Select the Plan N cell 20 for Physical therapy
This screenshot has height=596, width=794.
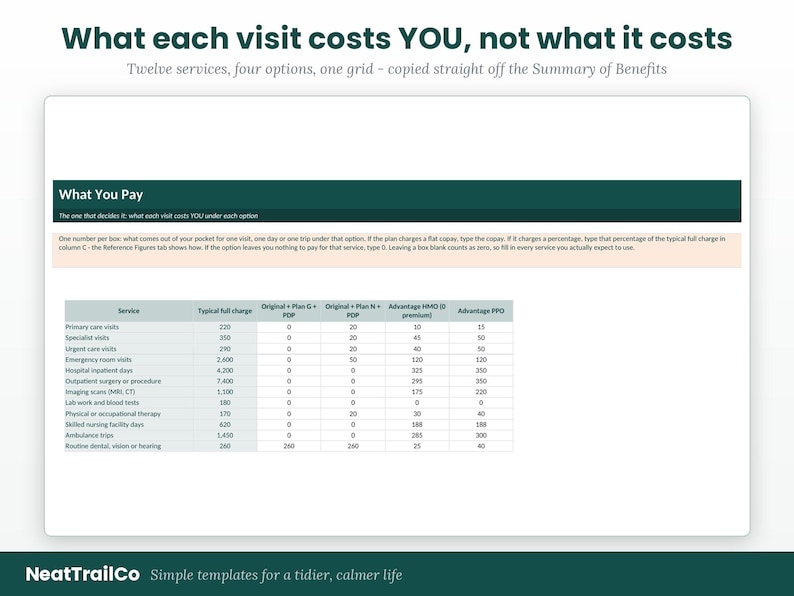[x=353, y=414]
